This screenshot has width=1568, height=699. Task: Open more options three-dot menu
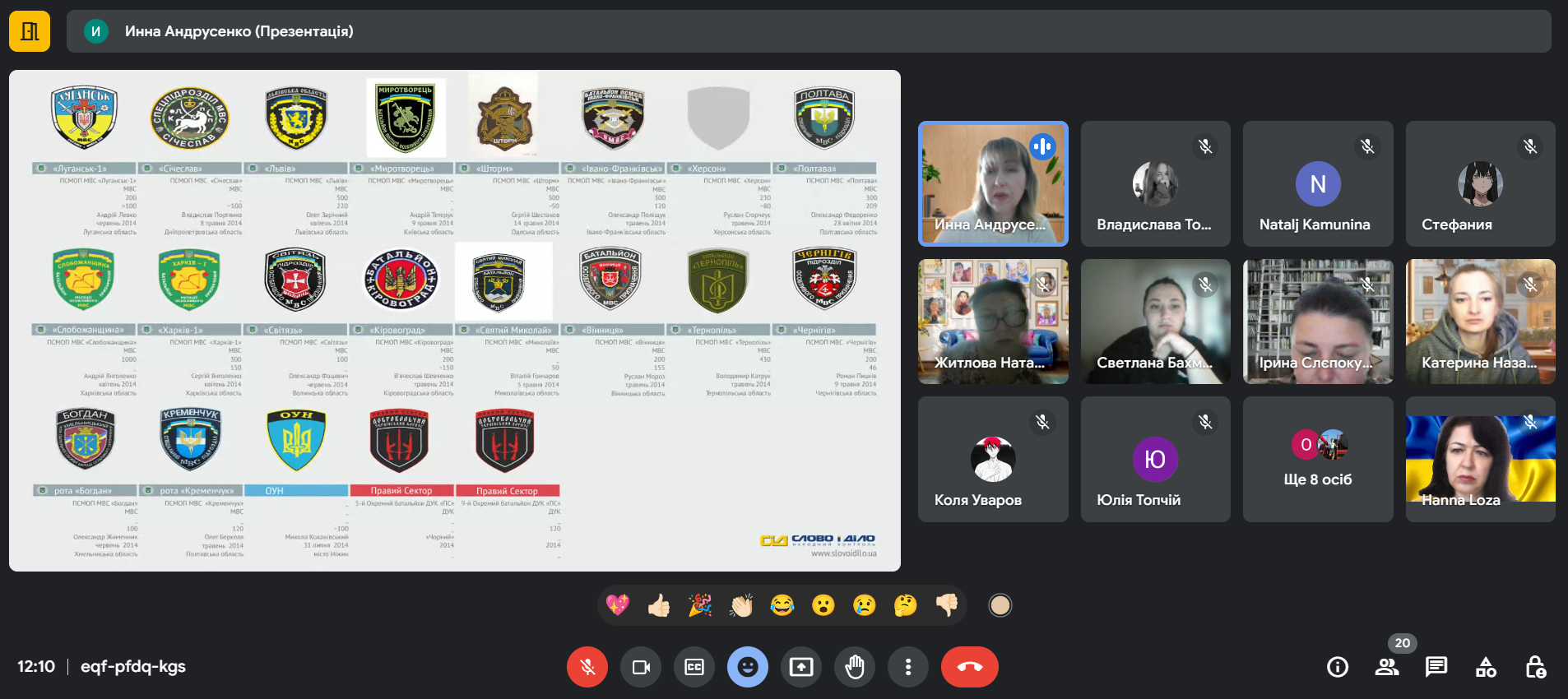pos(908,667)
